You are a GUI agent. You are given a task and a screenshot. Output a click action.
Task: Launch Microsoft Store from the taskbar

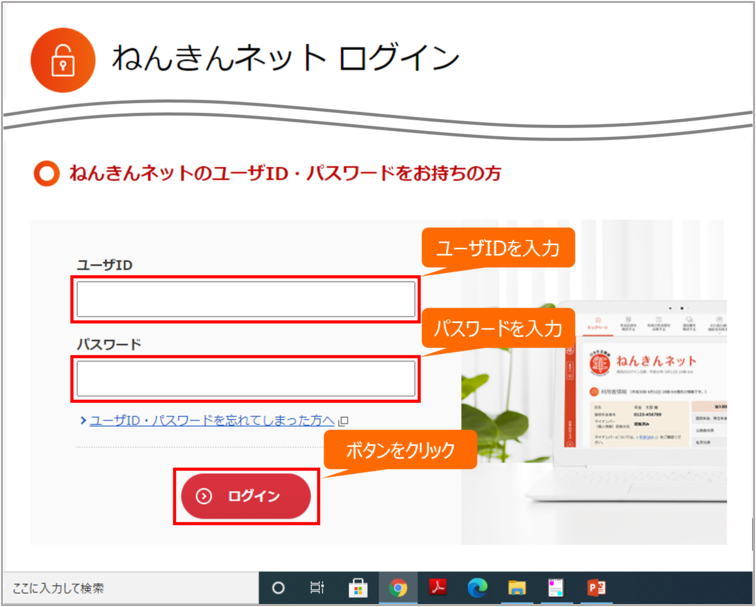[x=357, y=588]
